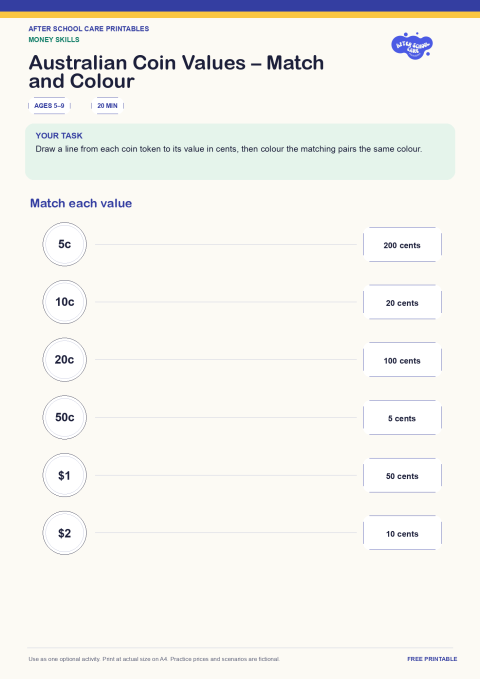Click the FREE PRINTABLE footer label
The height and width of the screenshot is (679, 480).
[432, 659]
